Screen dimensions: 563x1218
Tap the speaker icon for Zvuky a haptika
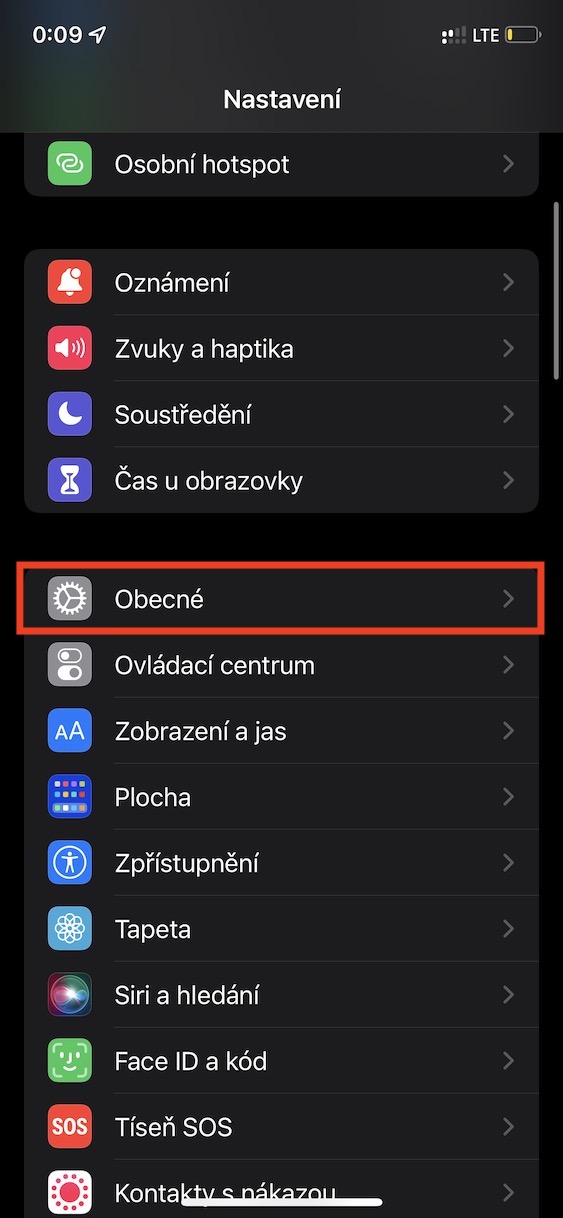(x=70, y=348)
